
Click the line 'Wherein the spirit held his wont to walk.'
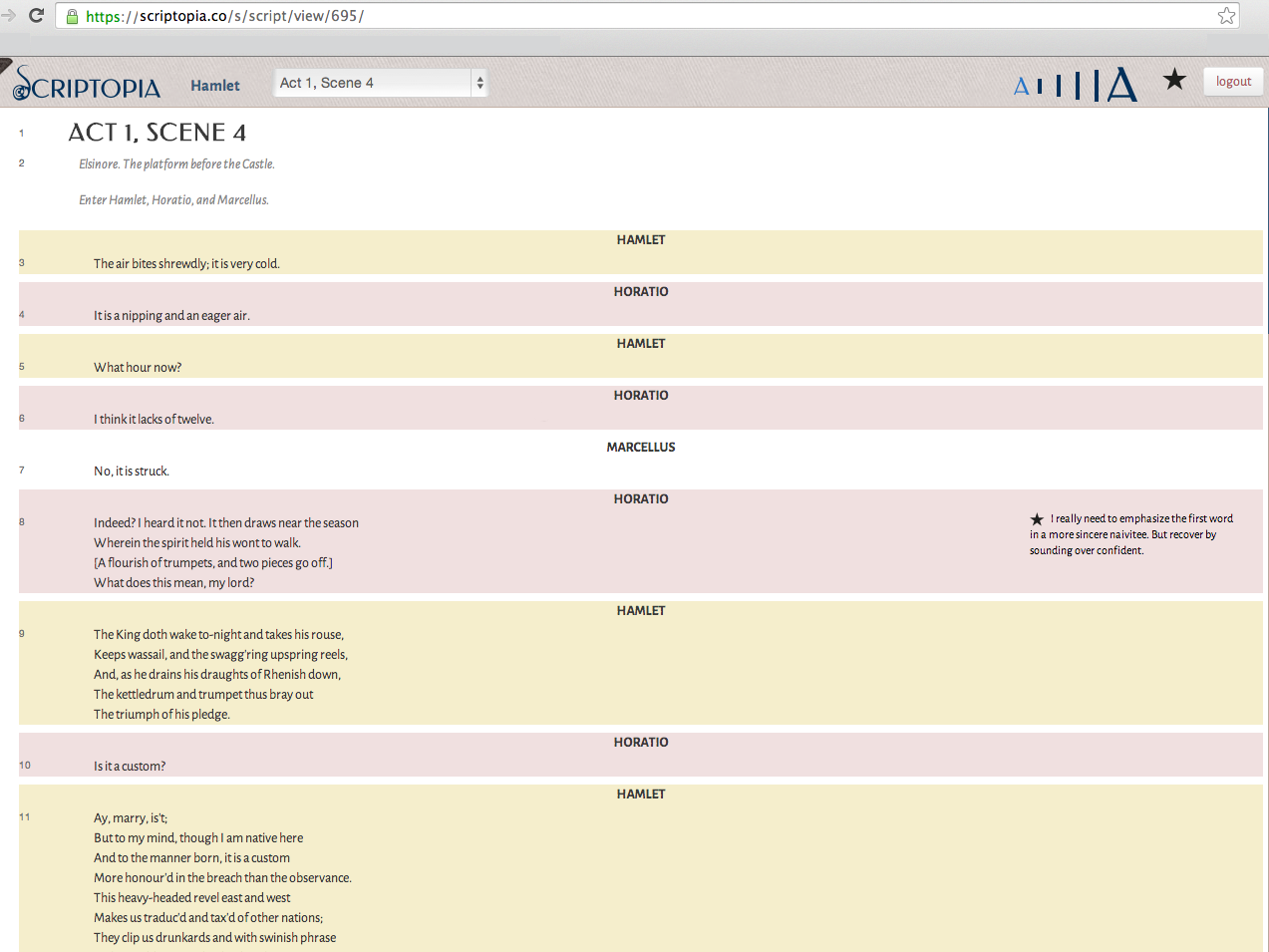tap(197, 543)
